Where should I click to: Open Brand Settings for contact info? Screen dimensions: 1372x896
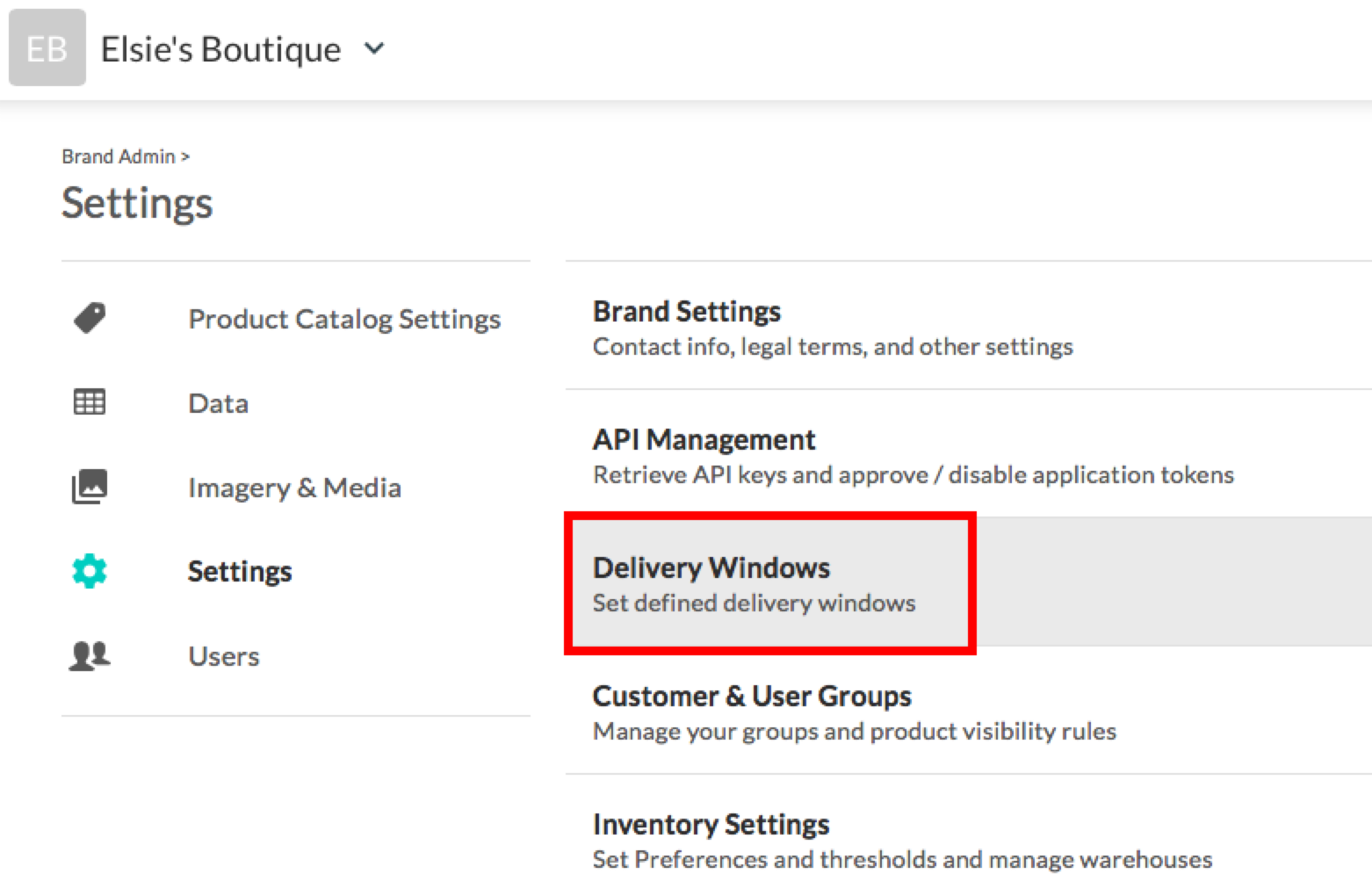coord(686,311)
